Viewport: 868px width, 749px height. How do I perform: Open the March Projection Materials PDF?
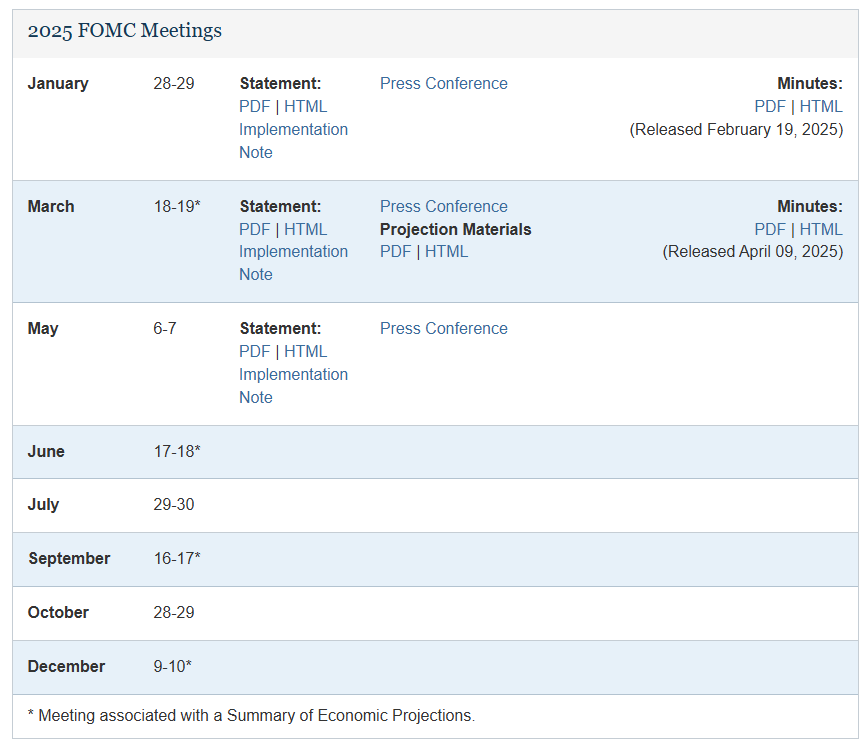coord(395,251)
